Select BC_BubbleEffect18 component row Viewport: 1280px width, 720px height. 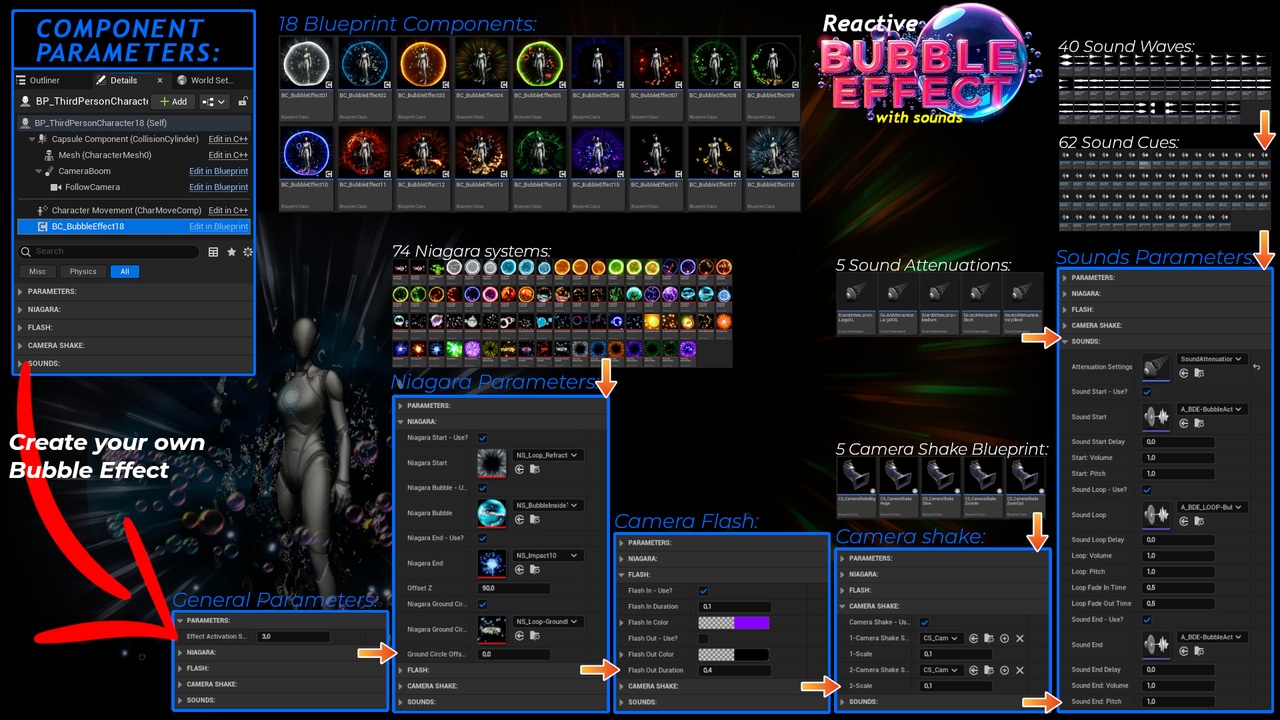coord(133,227)
